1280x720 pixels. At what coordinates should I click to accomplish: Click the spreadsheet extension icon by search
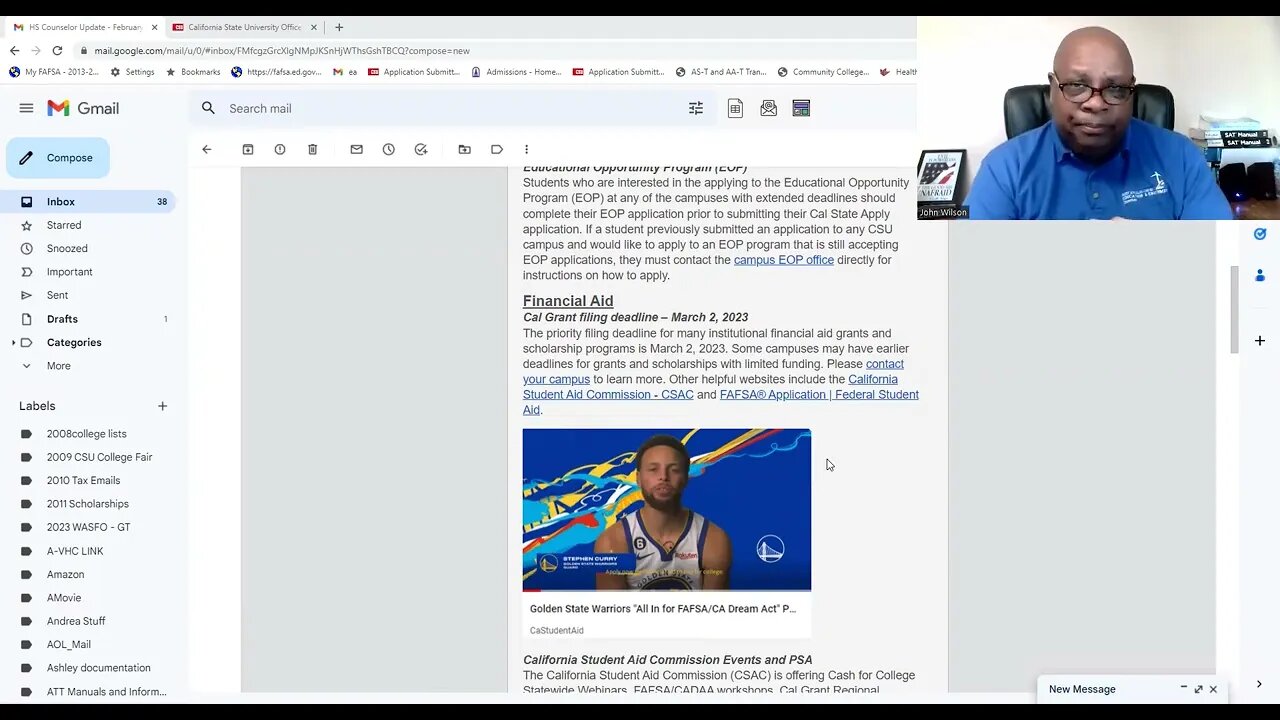coord(735,108)
